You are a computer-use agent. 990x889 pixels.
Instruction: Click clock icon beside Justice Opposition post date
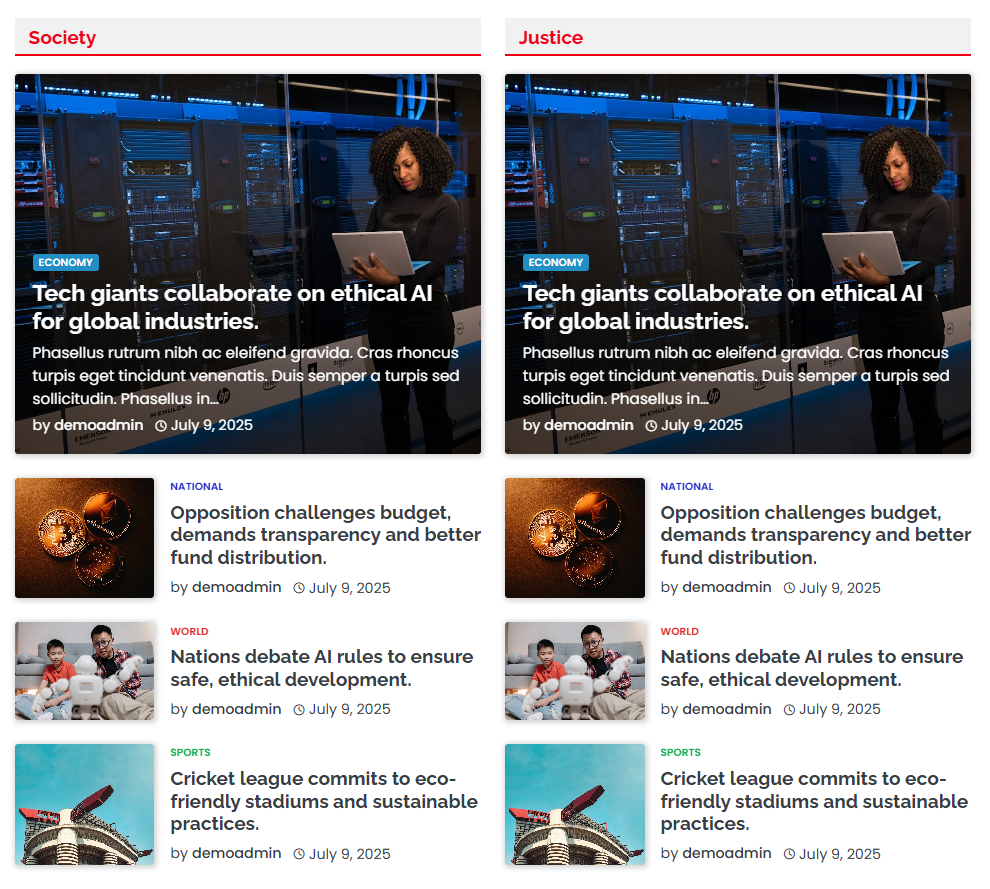pos(789,588)
